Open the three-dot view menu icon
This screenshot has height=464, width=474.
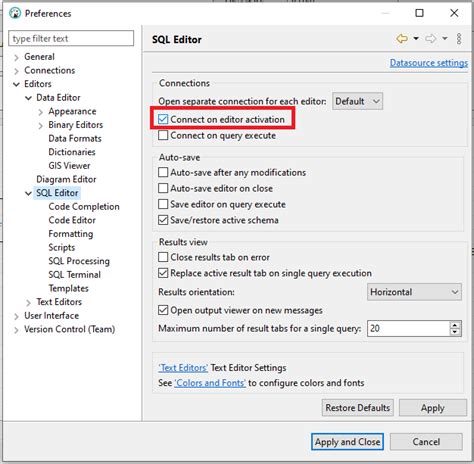coord(459,39)
